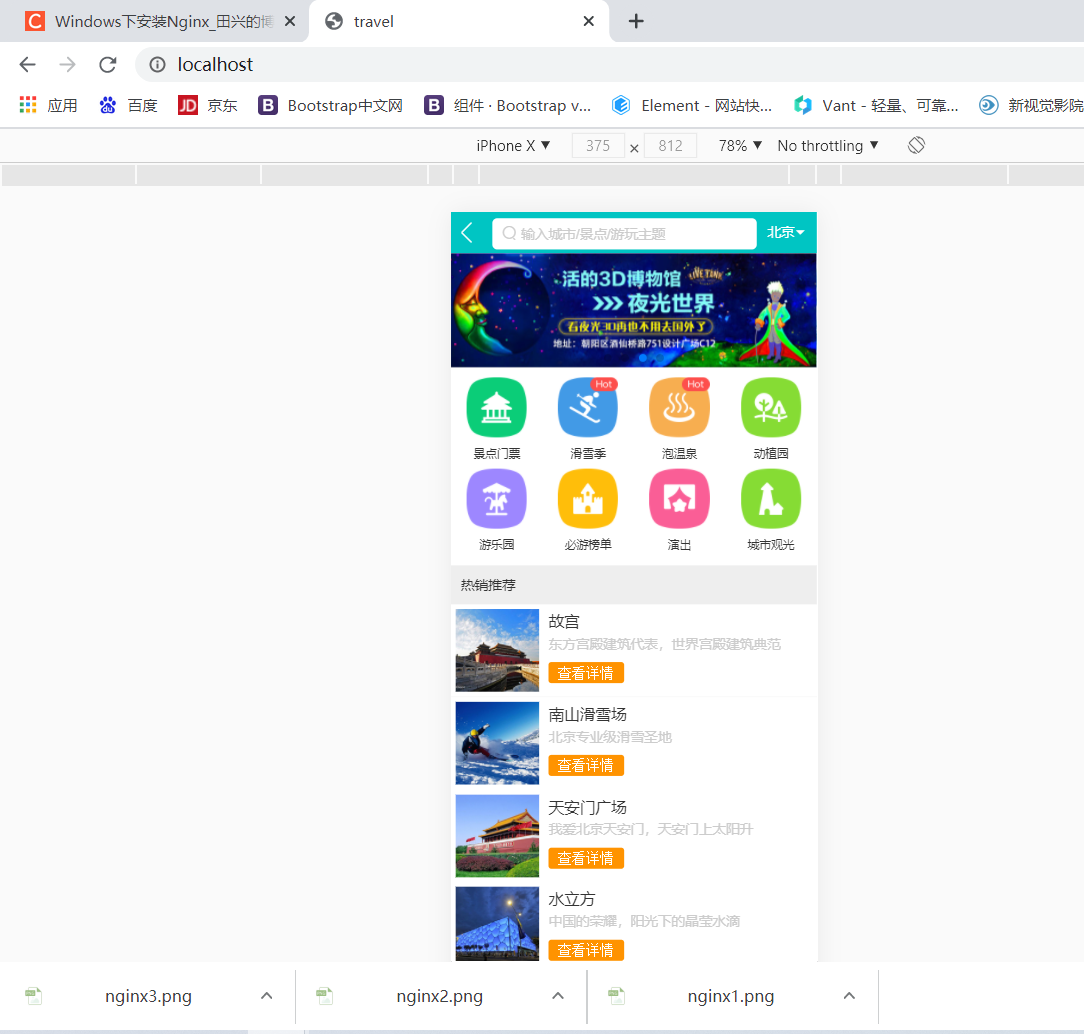Click the 水立方 thumbnail image
The image size is (1084, 1034).
click(497, 924)
